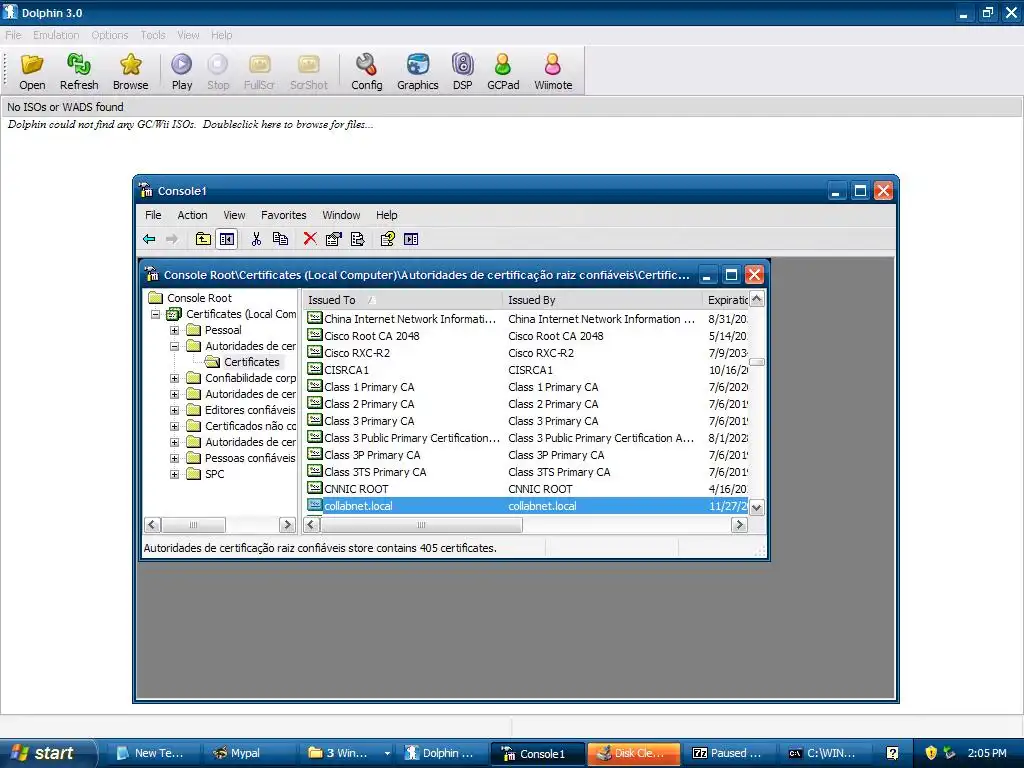Switch to the C:\WIN command prompt taskbar item
Screen dimensions: 1024x768
(x=825, y=753)
